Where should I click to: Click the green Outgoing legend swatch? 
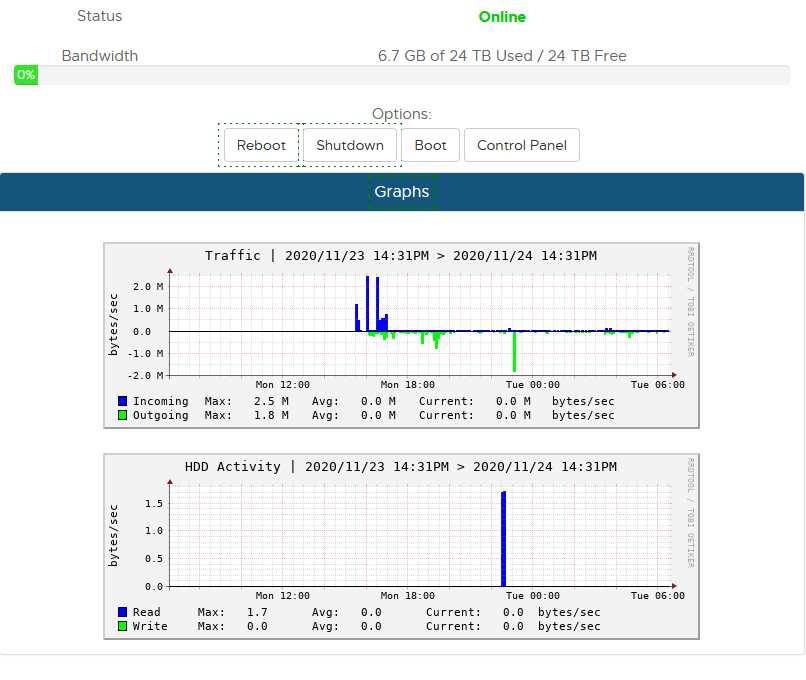pos(122,415)
